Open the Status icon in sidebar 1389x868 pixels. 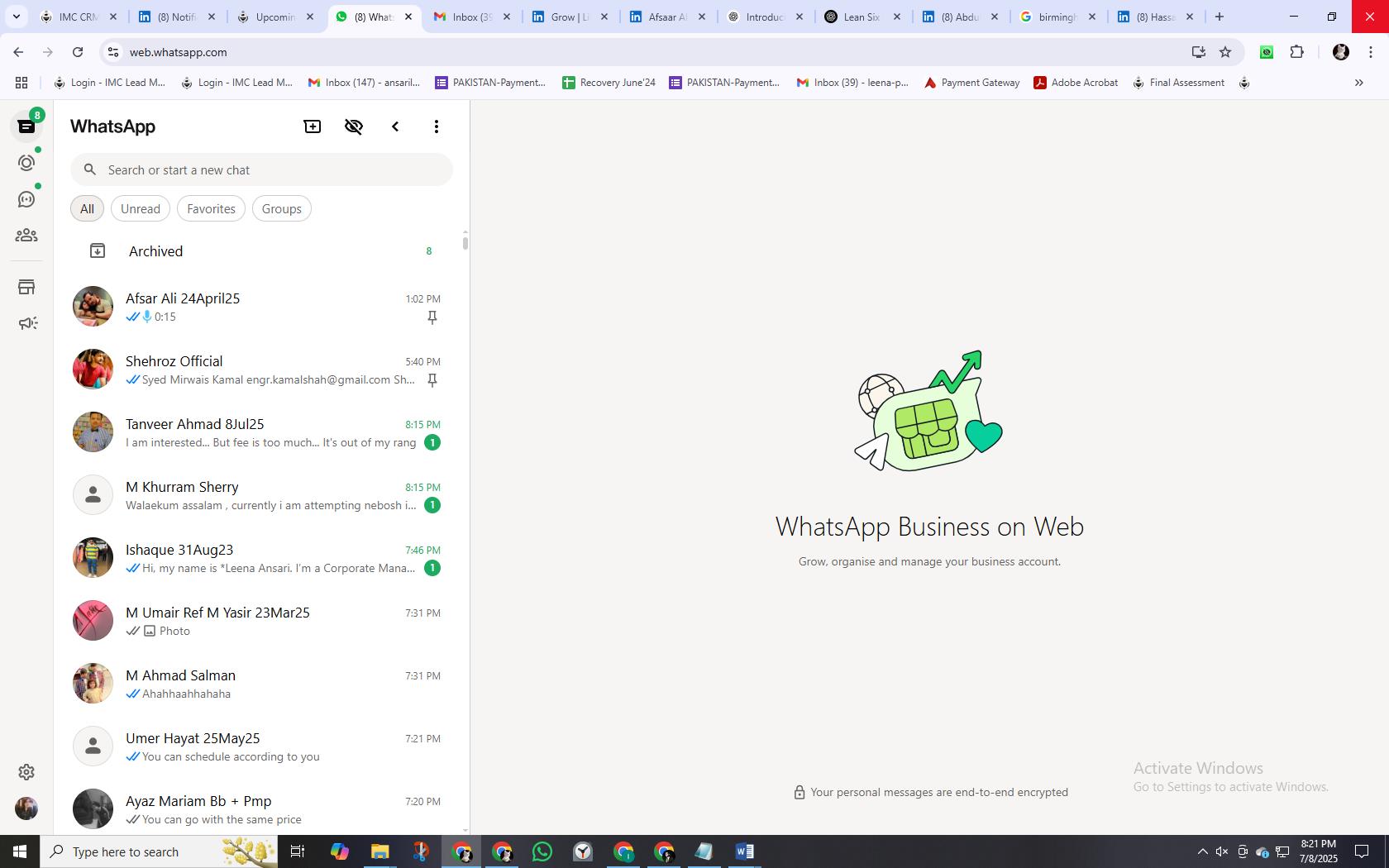[x=26, y=163]
